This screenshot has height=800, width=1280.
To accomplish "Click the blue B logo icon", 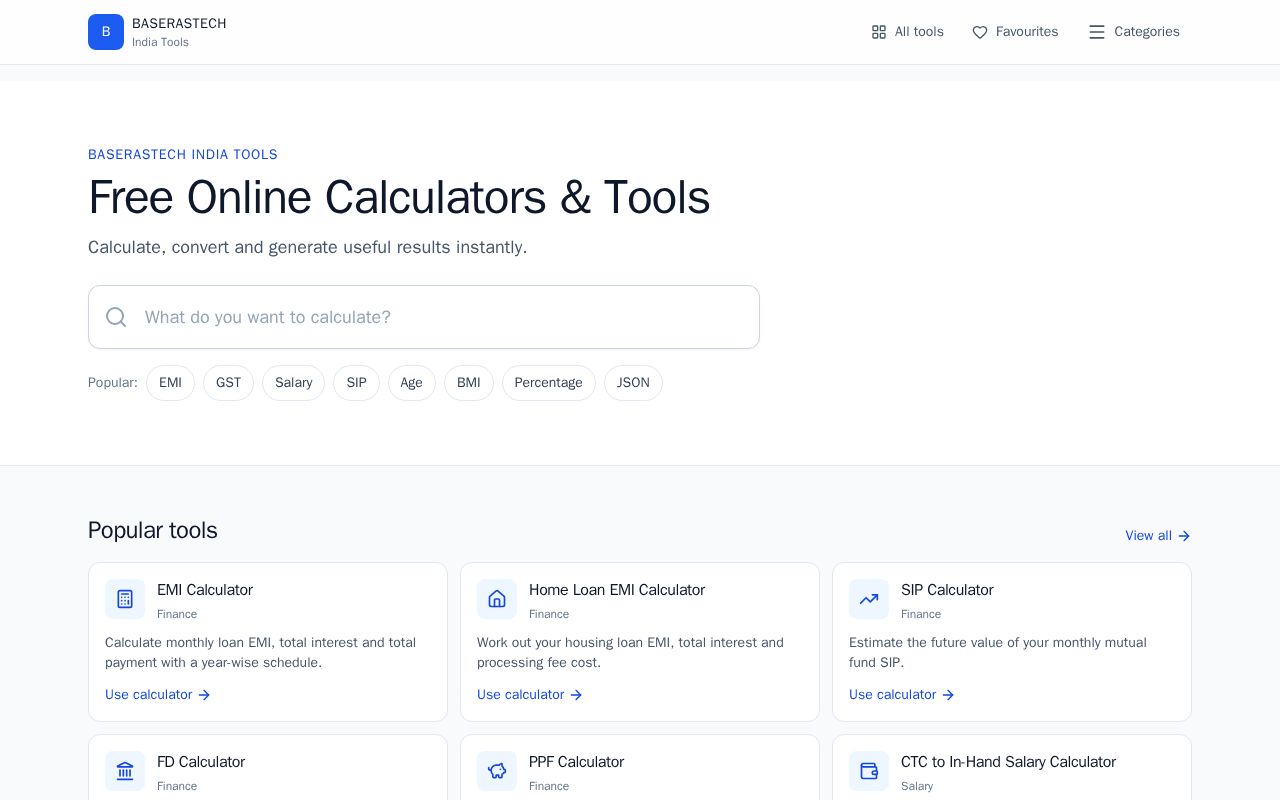I will (x=106, y=32).
